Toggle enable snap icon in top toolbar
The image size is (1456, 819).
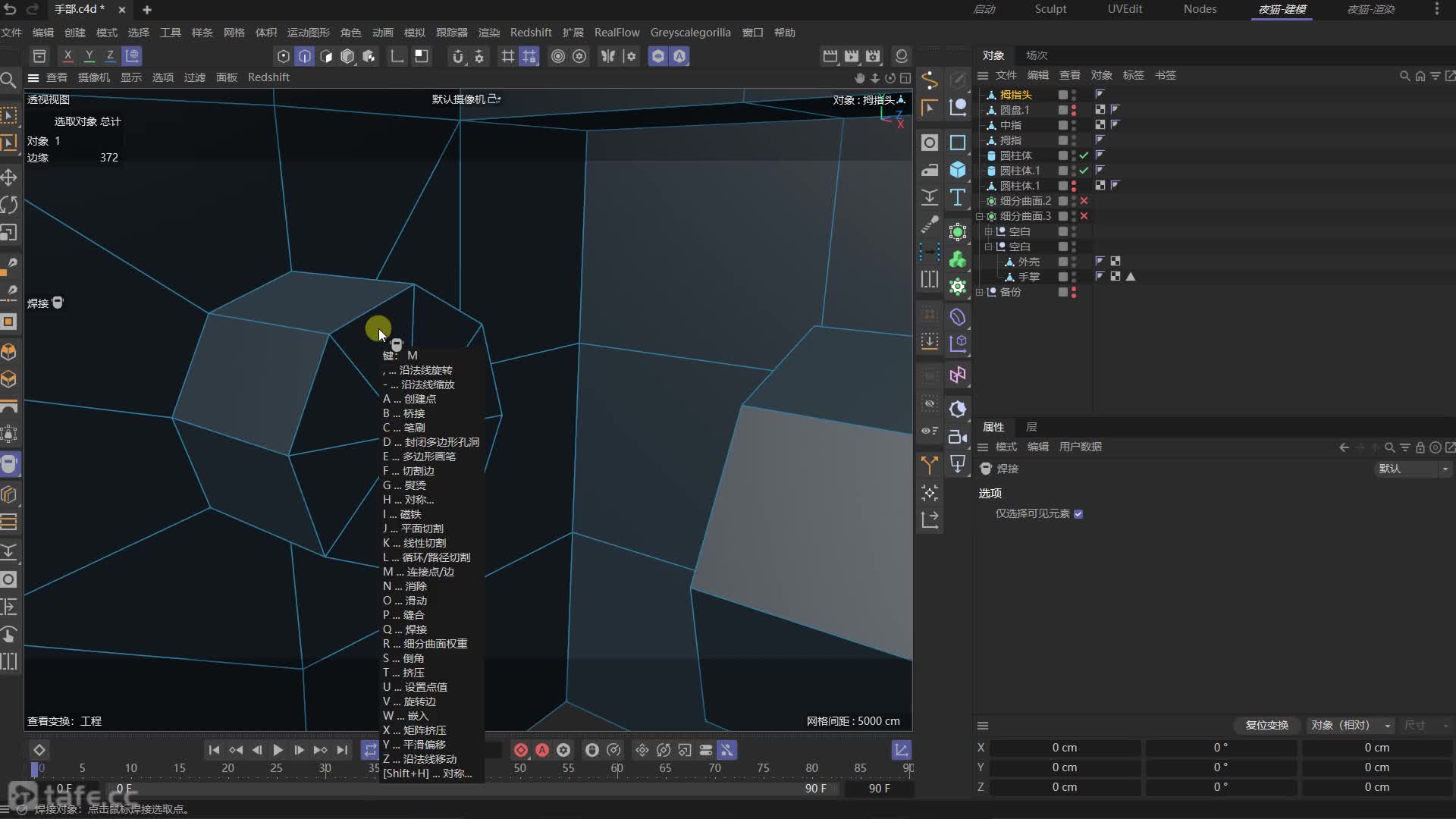458,56
